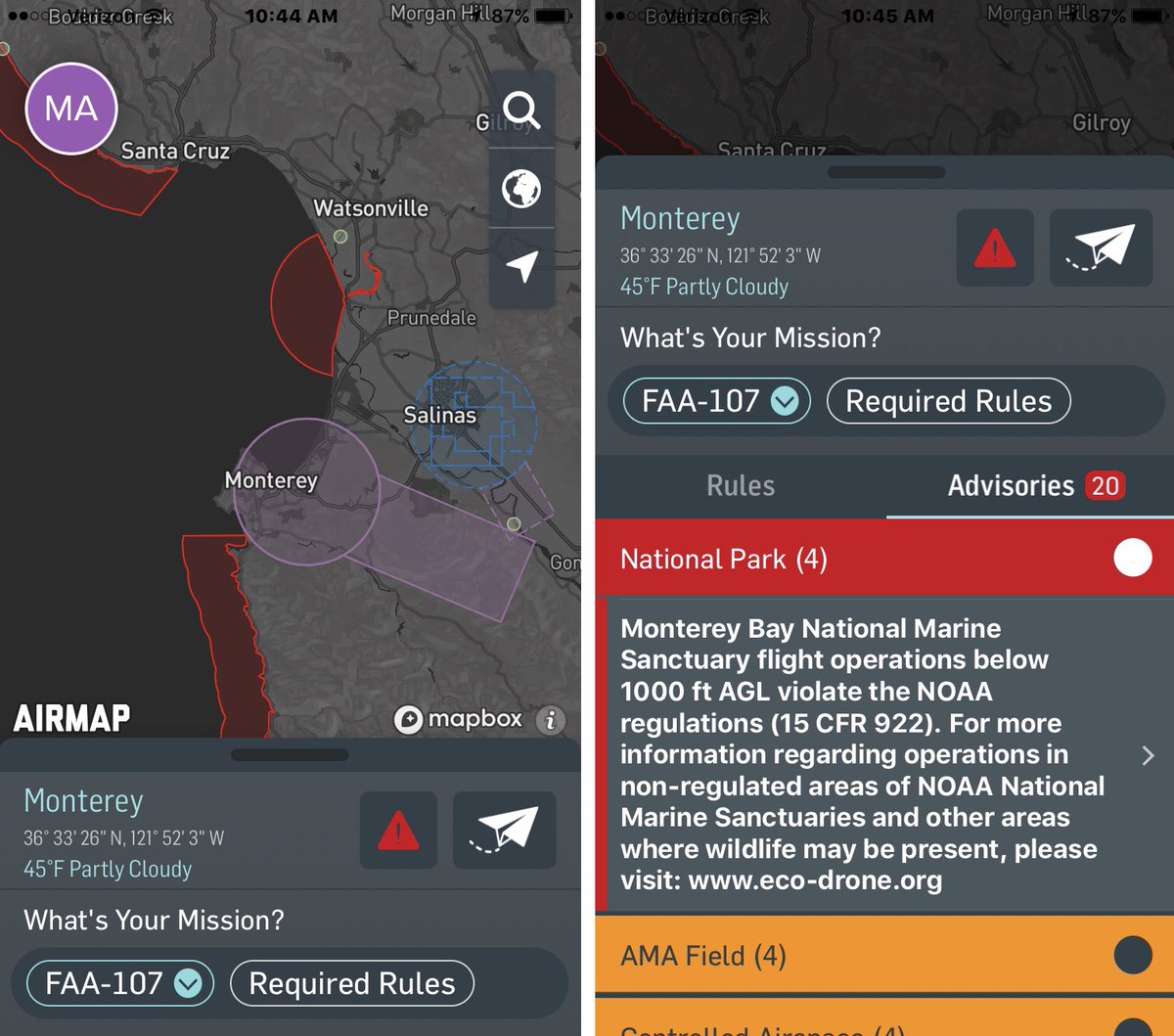Tap coordinates text in left panel

[x=123, y=837]
